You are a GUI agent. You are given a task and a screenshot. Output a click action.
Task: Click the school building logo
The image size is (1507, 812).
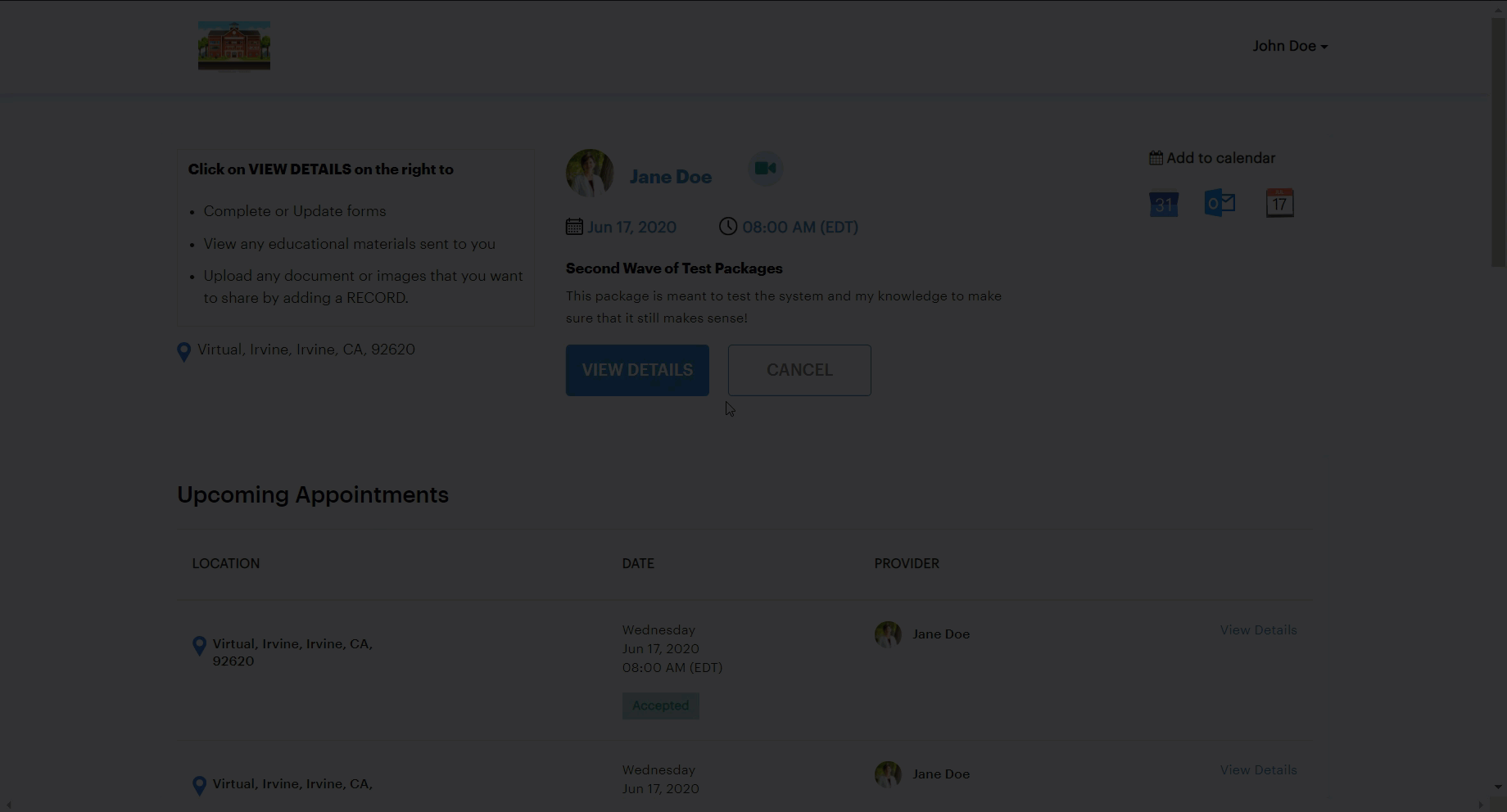click(x=234, y=46)
